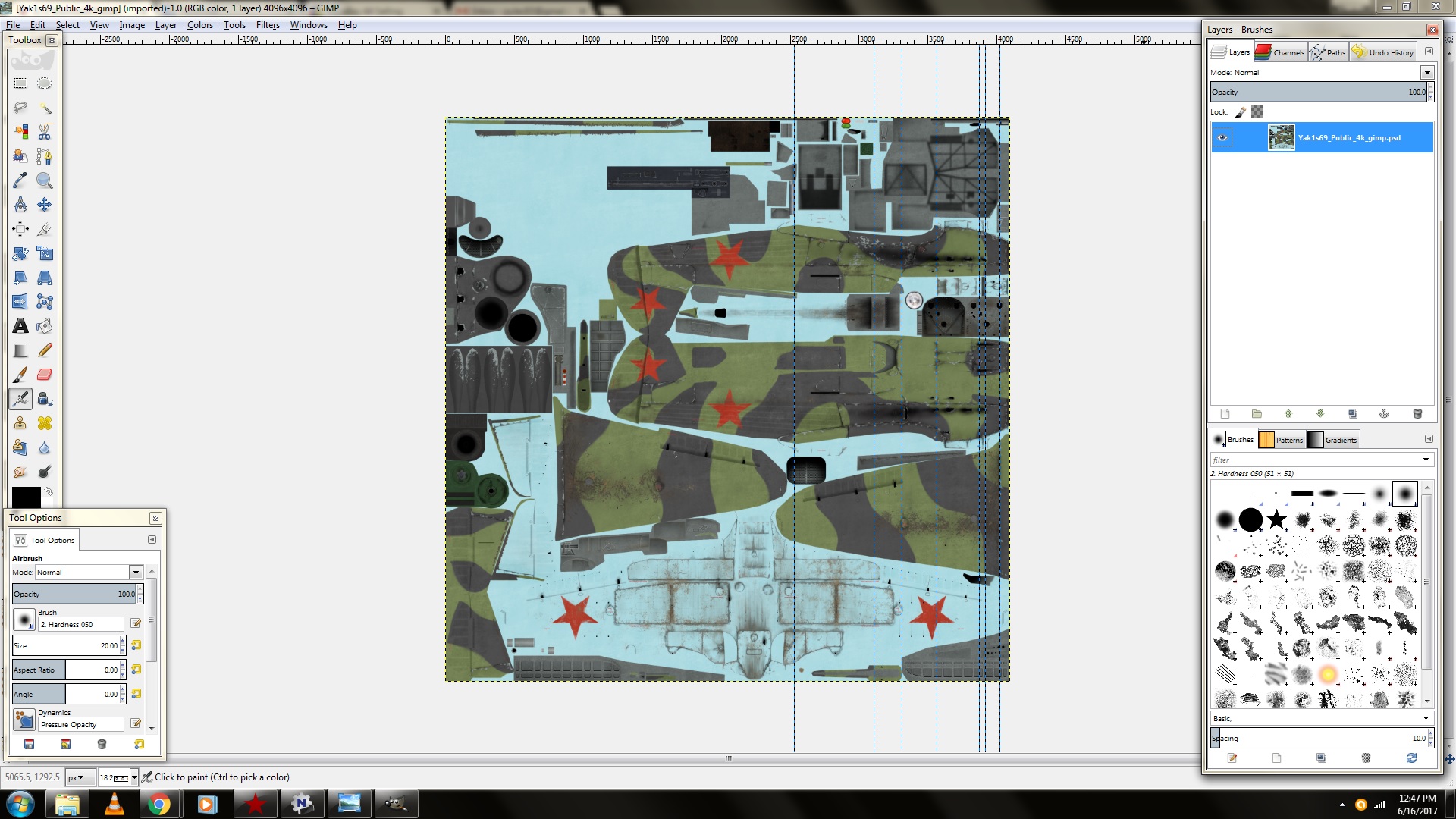1456x819 pixels.
Task: Toggle Lock pixels brush icon
Action: click(1241, 112)
